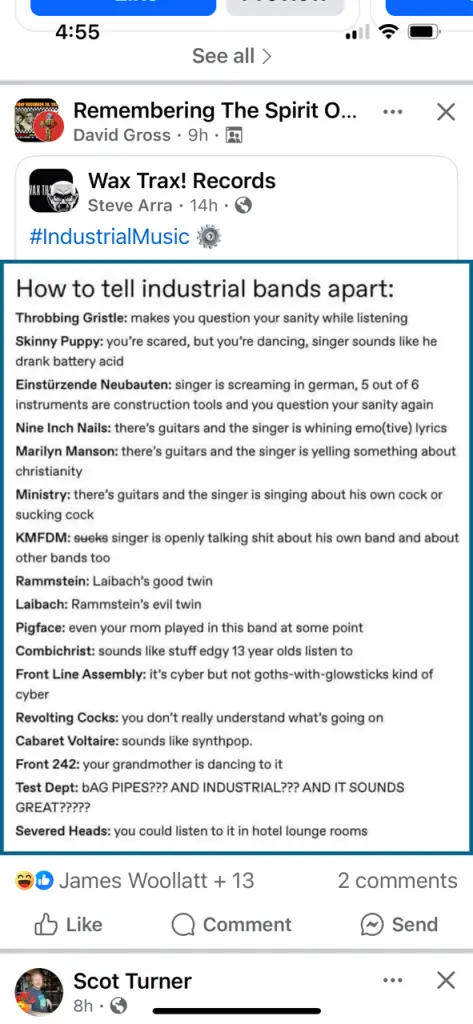
Task: Like the industrial bands post
Action: click(x=68, y=924)
